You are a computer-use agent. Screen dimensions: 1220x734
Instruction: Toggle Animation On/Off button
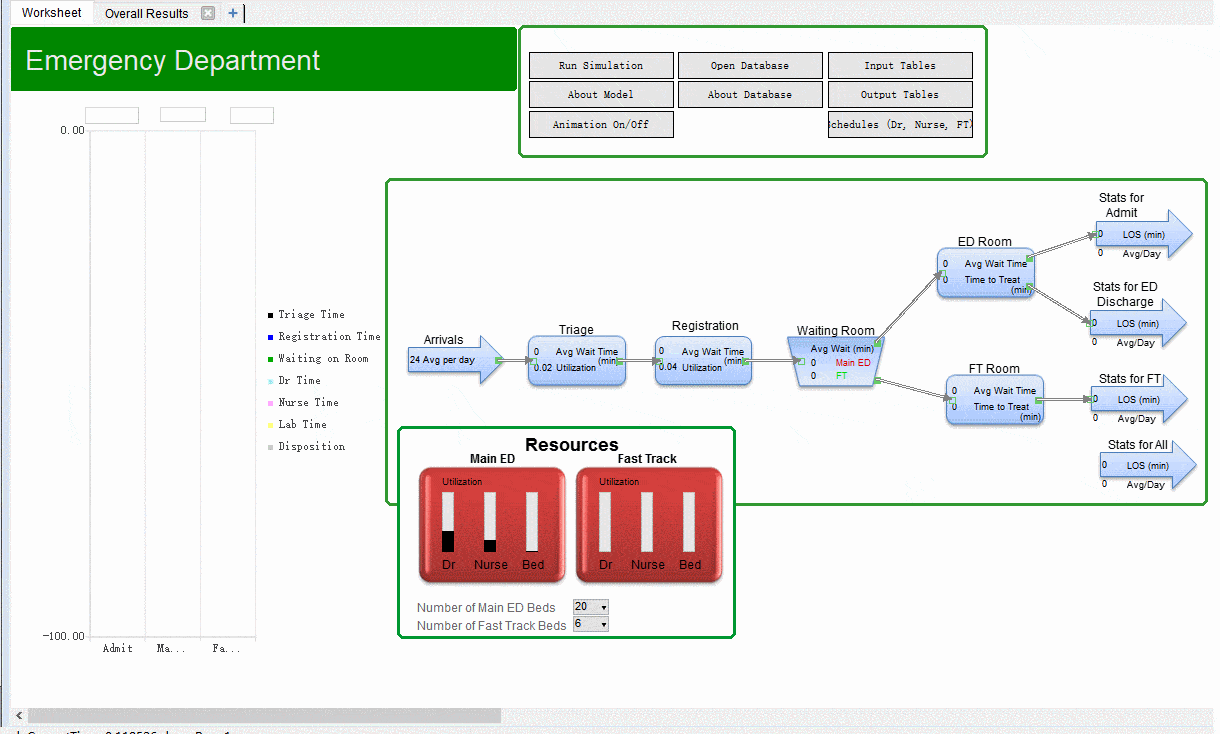601,125
